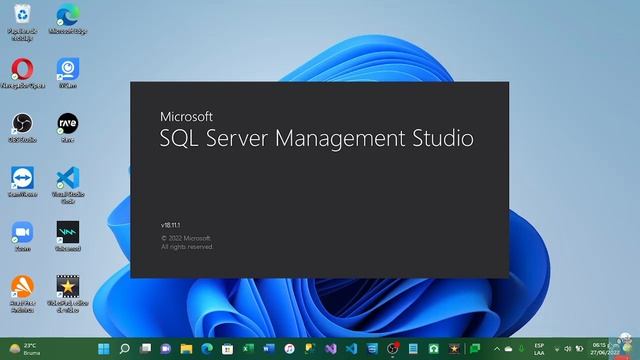Select the VideoPad video editor desktop shortcut
Image resolution: width=640 pixels, height=360 pixels.
coord(68,294)
